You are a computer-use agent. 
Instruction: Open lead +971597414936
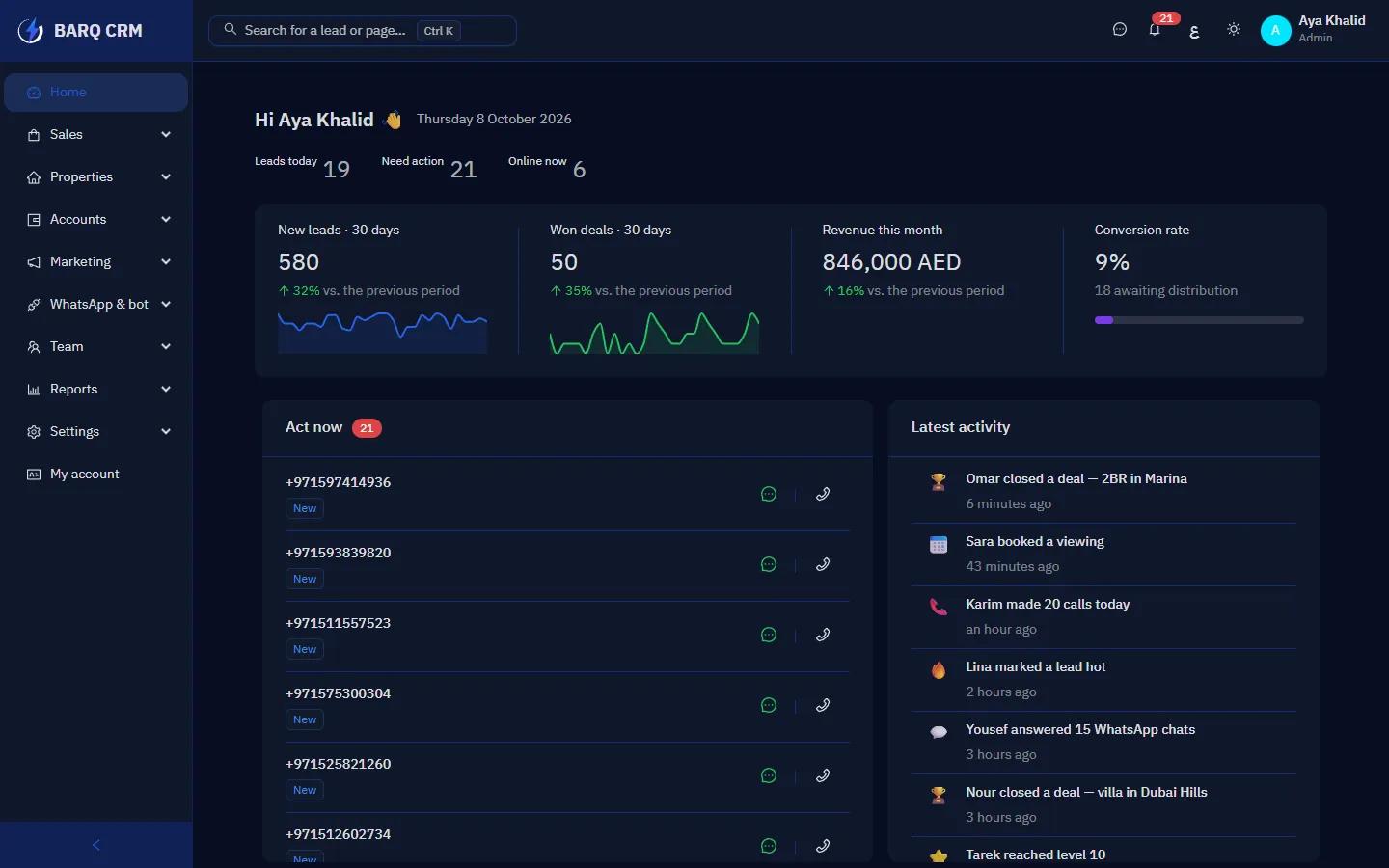click(339, 482)
